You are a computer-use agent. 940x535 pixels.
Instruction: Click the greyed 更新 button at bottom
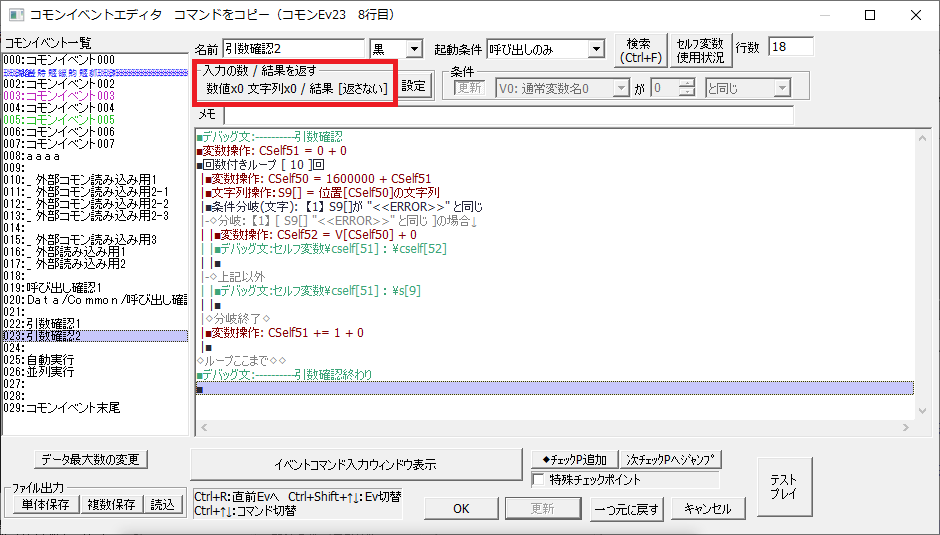tap(543, 509)
